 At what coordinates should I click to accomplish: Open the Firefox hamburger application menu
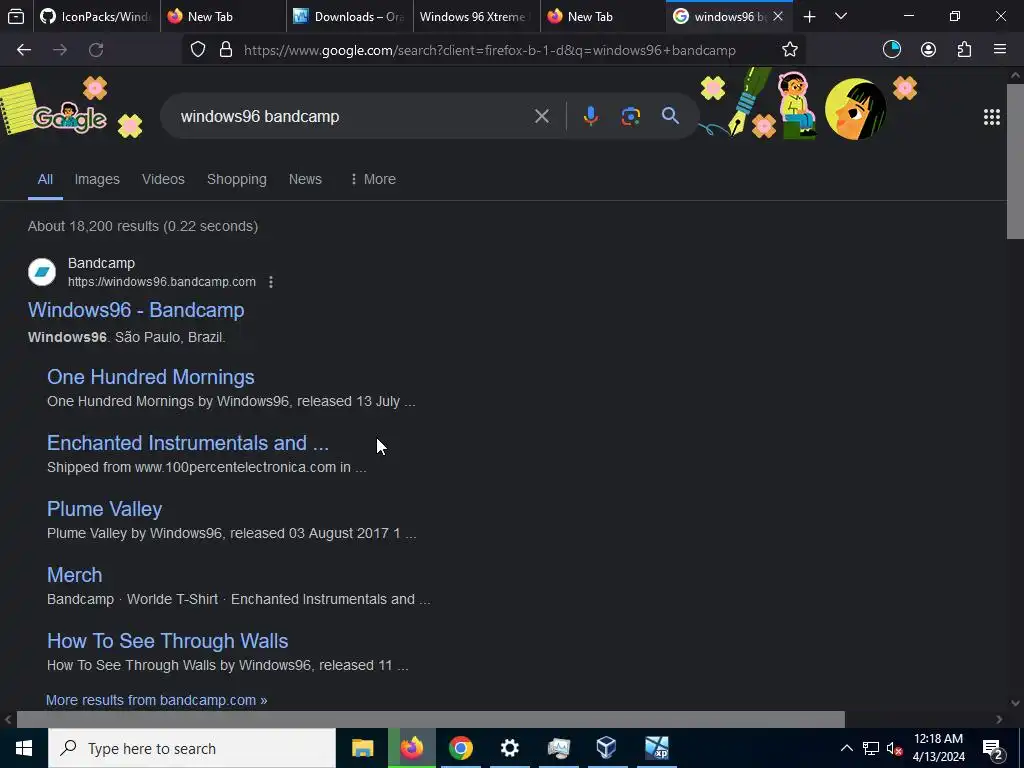pos(999,50)
